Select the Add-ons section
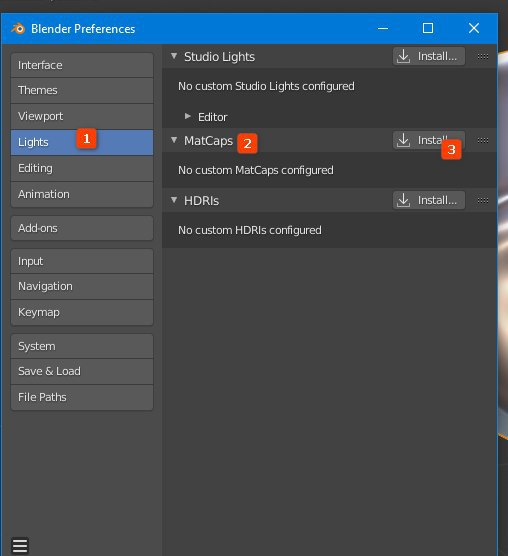Image resolution: width=508 pixels, height=556 pixels. [82, 228]
